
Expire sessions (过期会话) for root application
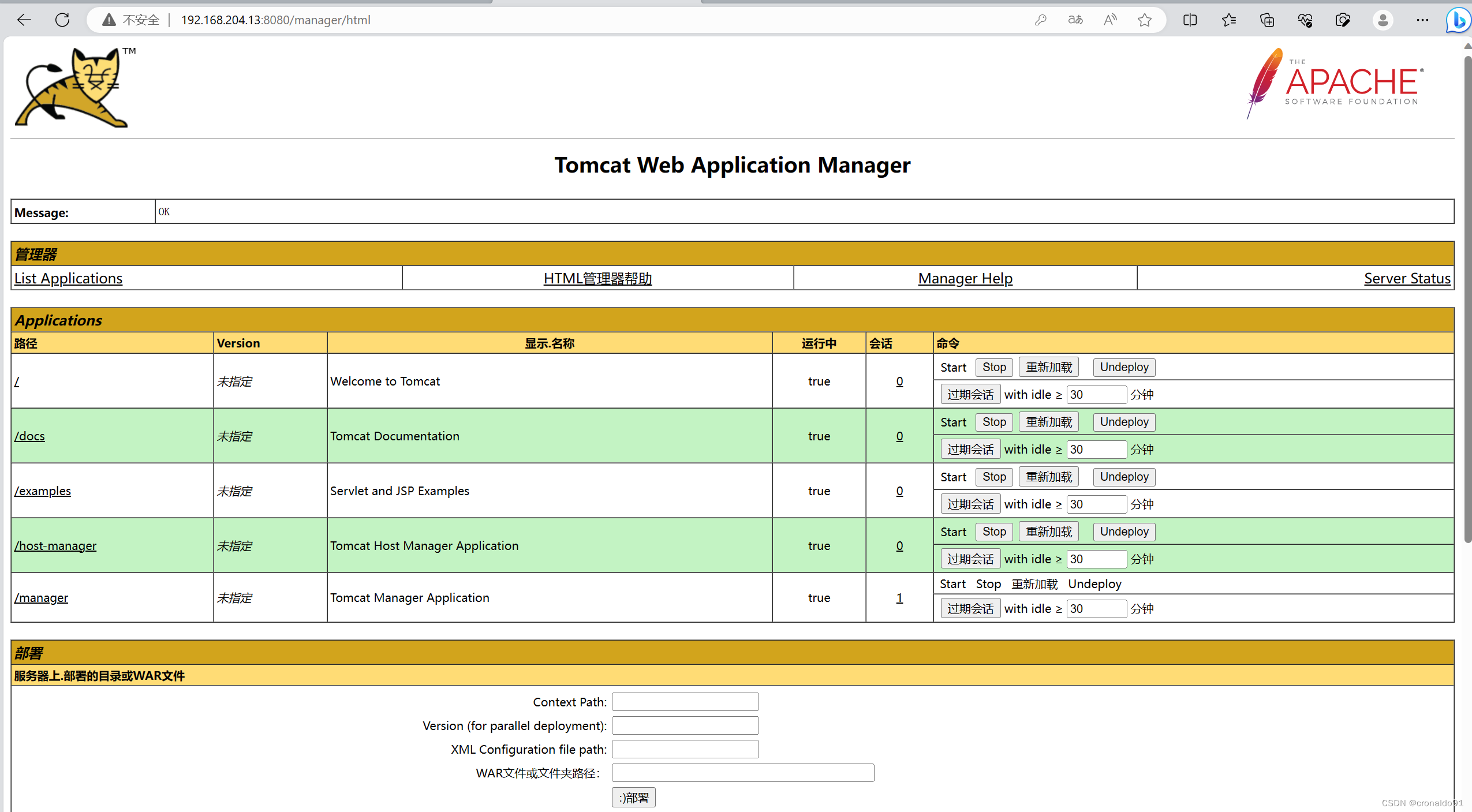[x=970, y=395]
